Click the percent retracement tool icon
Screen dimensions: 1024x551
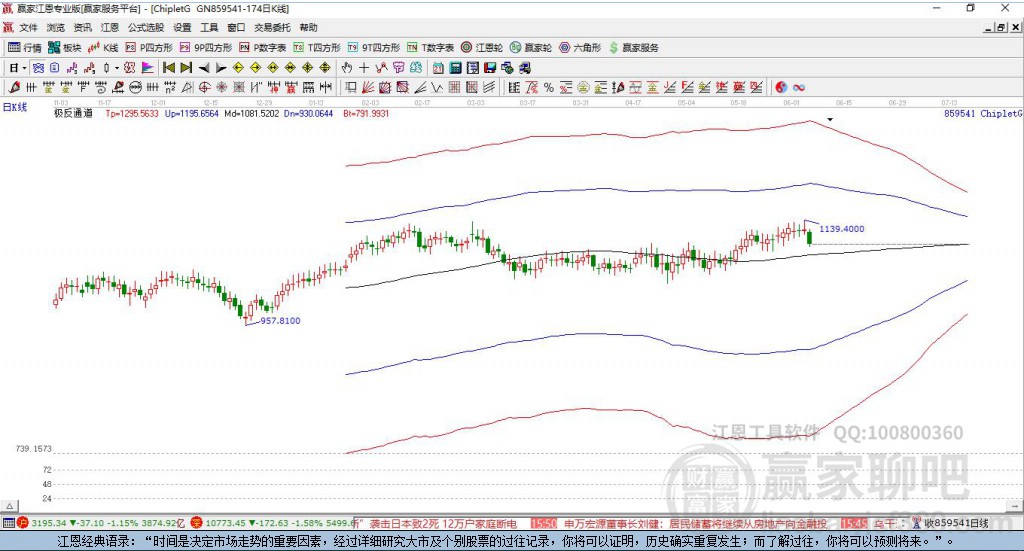click(x=549, y=87)
